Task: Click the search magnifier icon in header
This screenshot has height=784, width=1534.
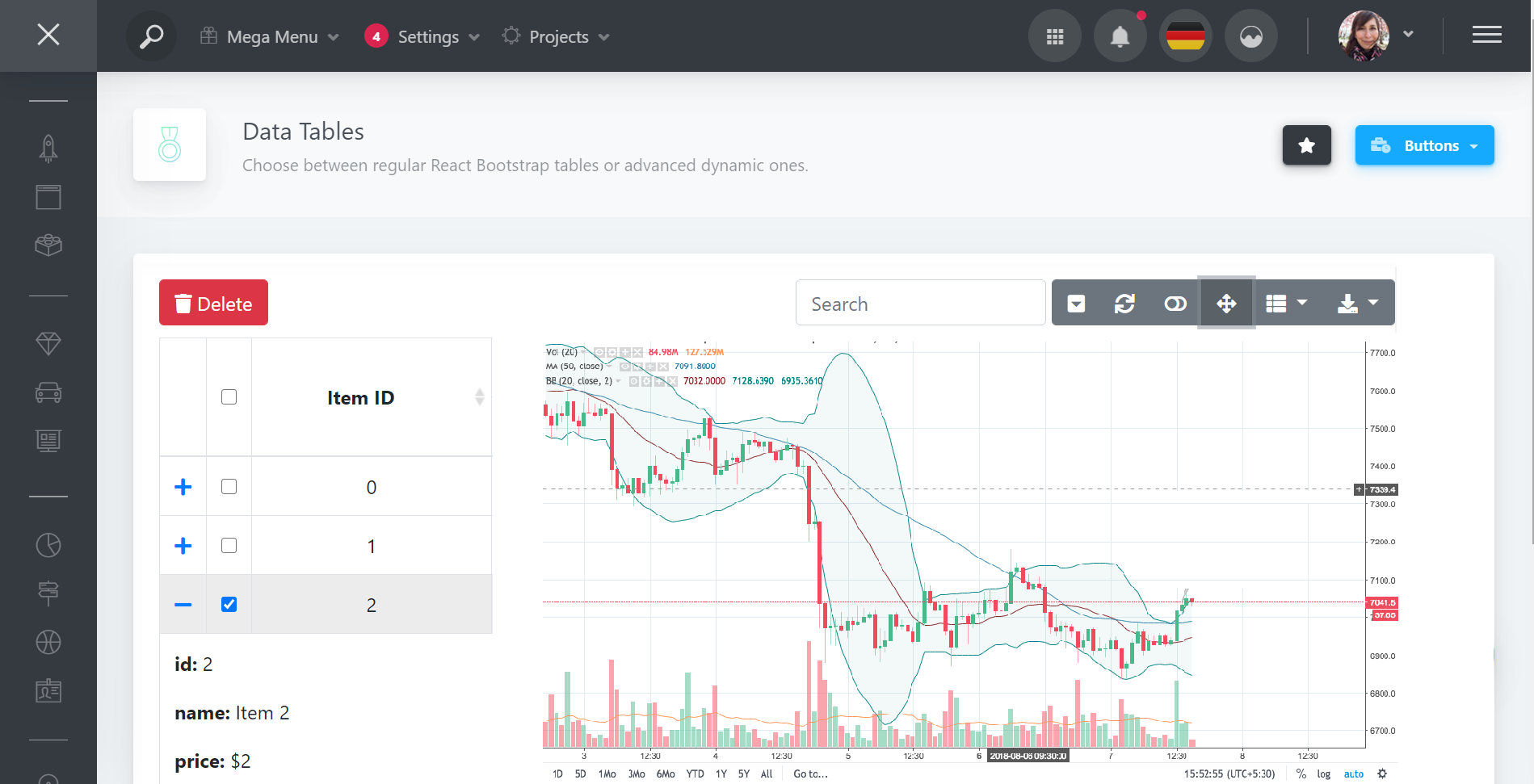Action: point(151,36)
